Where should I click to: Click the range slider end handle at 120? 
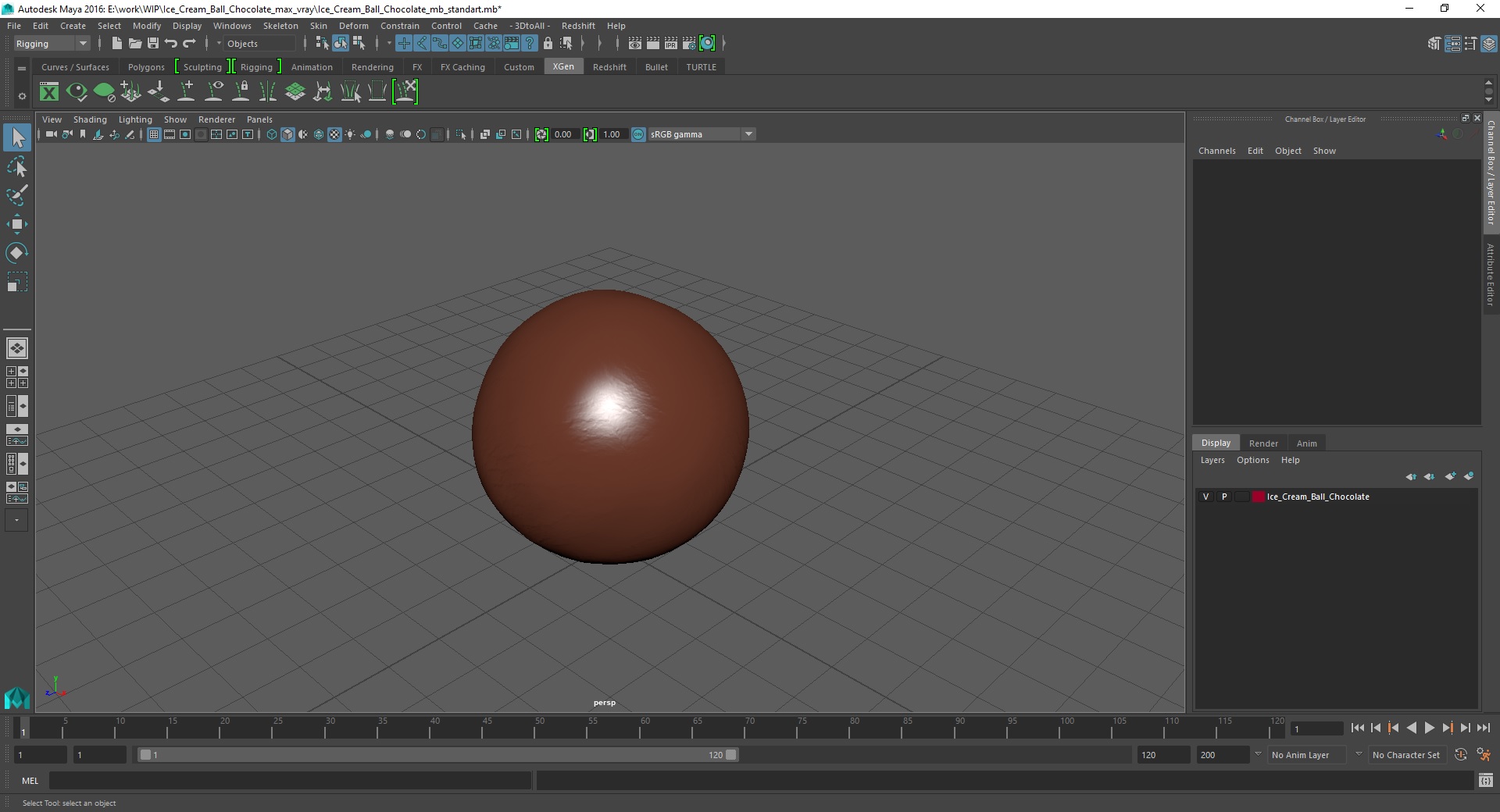tap(730, 755)
